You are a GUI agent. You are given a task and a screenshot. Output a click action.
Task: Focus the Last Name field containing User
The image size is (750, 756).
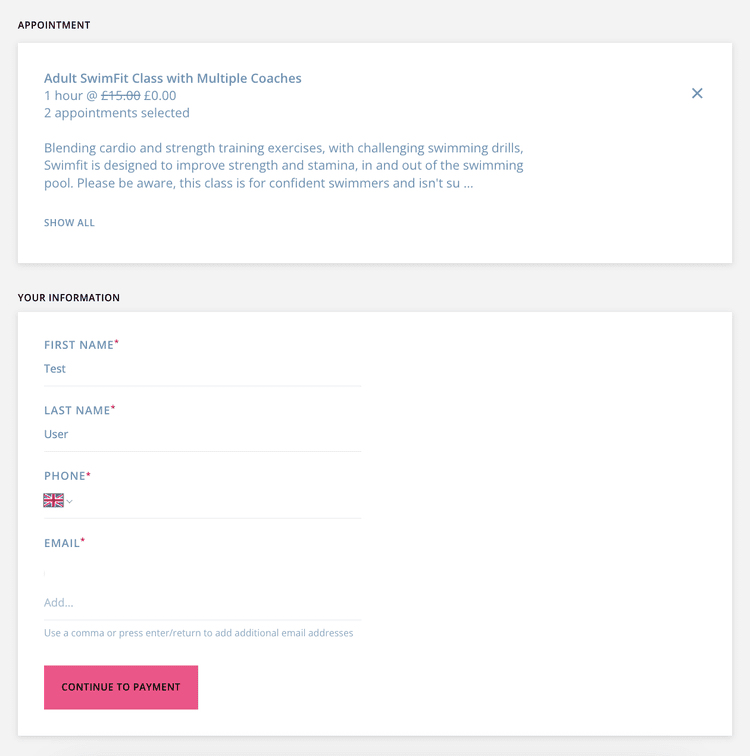tap(202, 434)
